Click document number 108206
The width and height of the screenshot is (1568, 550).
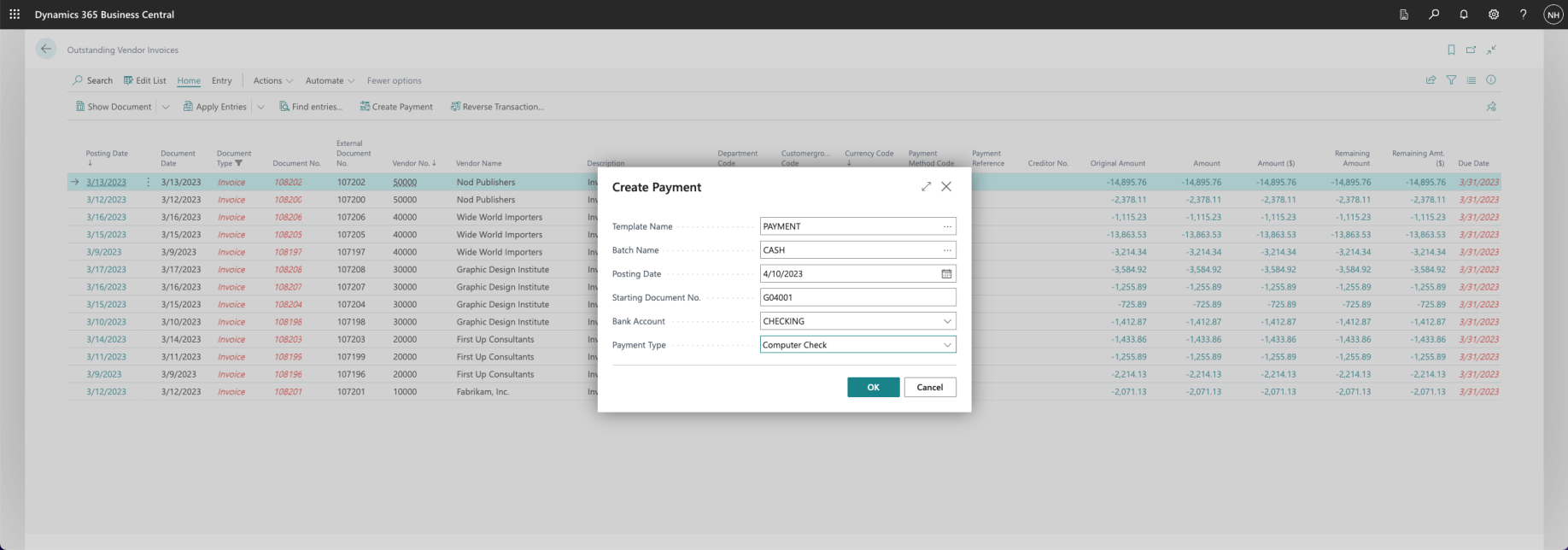tap(288, 217)
